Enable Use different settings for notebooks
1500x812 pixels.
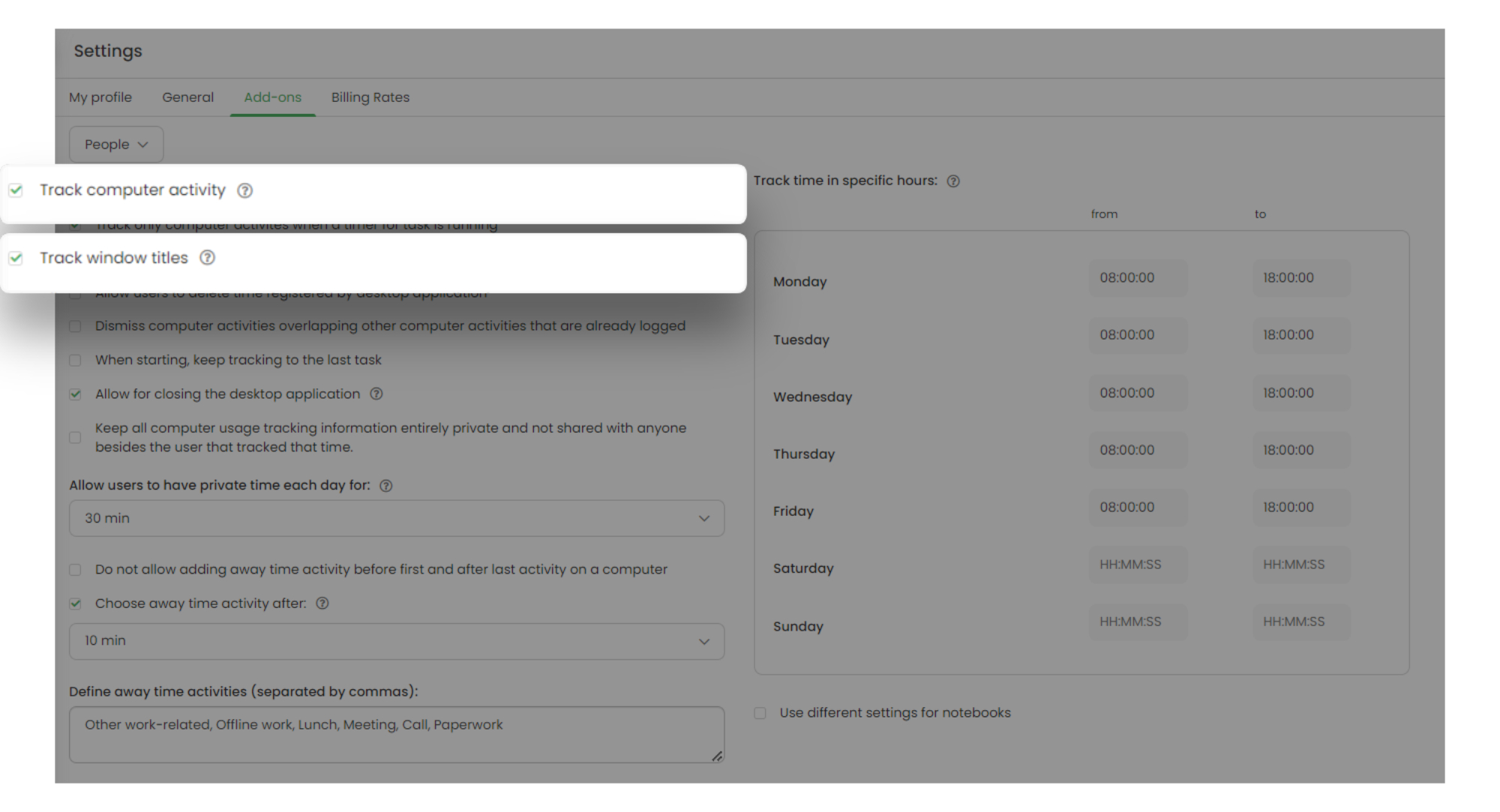(x=760, y=713)
